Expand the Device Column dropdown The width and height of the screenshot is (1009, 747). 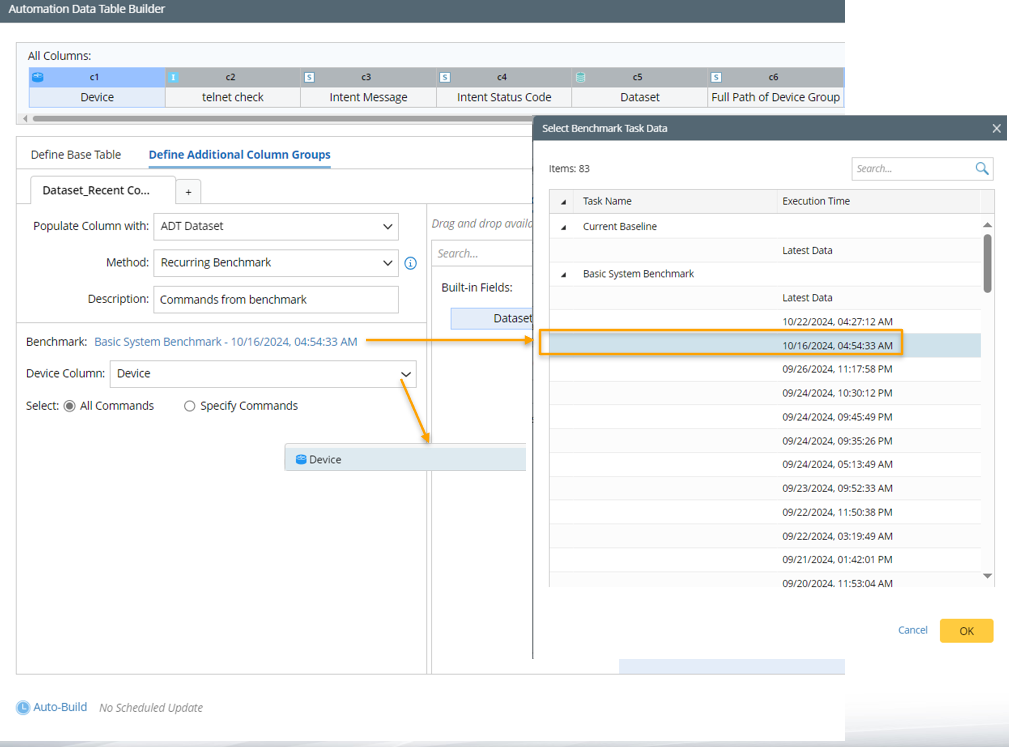405,374
